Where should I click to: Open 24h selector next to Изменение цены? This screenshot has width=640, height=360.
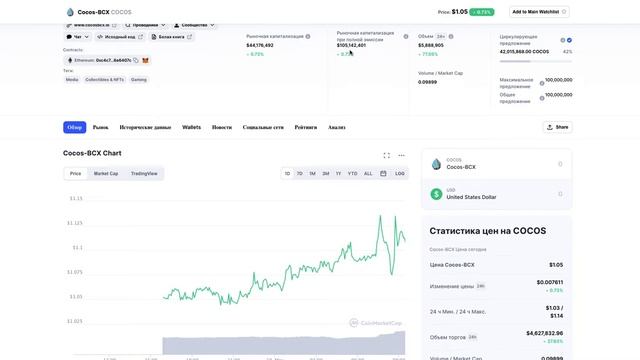click(481, 286)
